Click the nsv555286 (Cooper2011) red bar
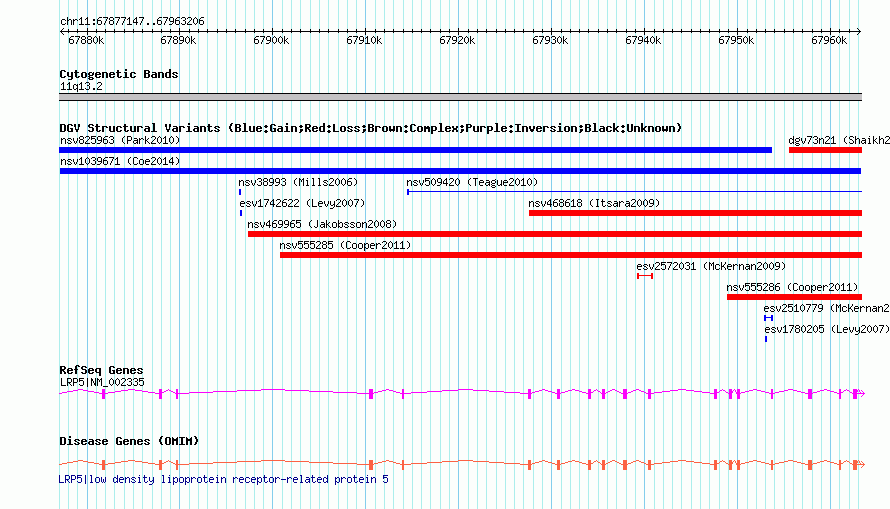 click(795, 297)
